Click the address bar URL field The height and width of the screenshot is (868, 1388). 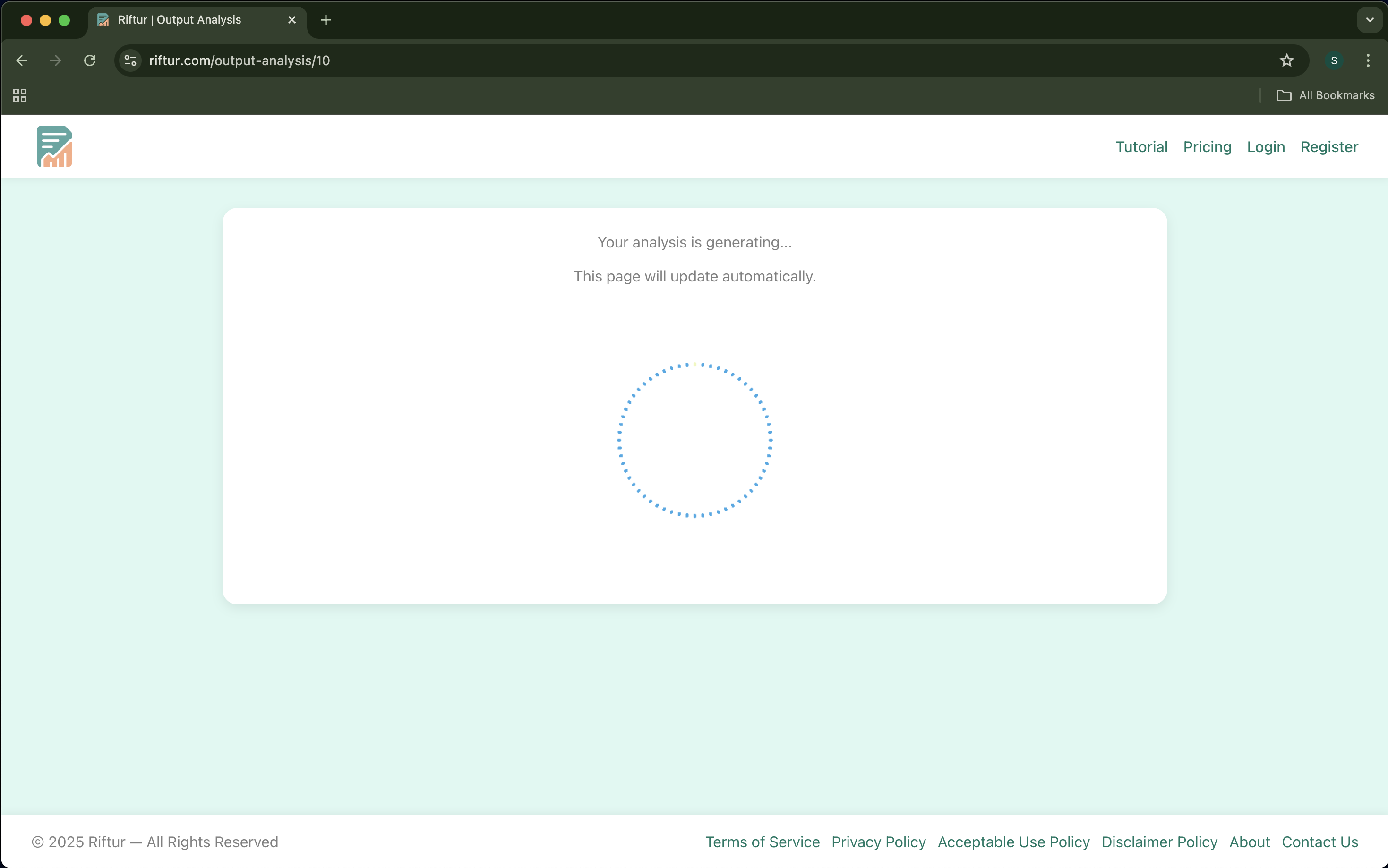point(689,60)
